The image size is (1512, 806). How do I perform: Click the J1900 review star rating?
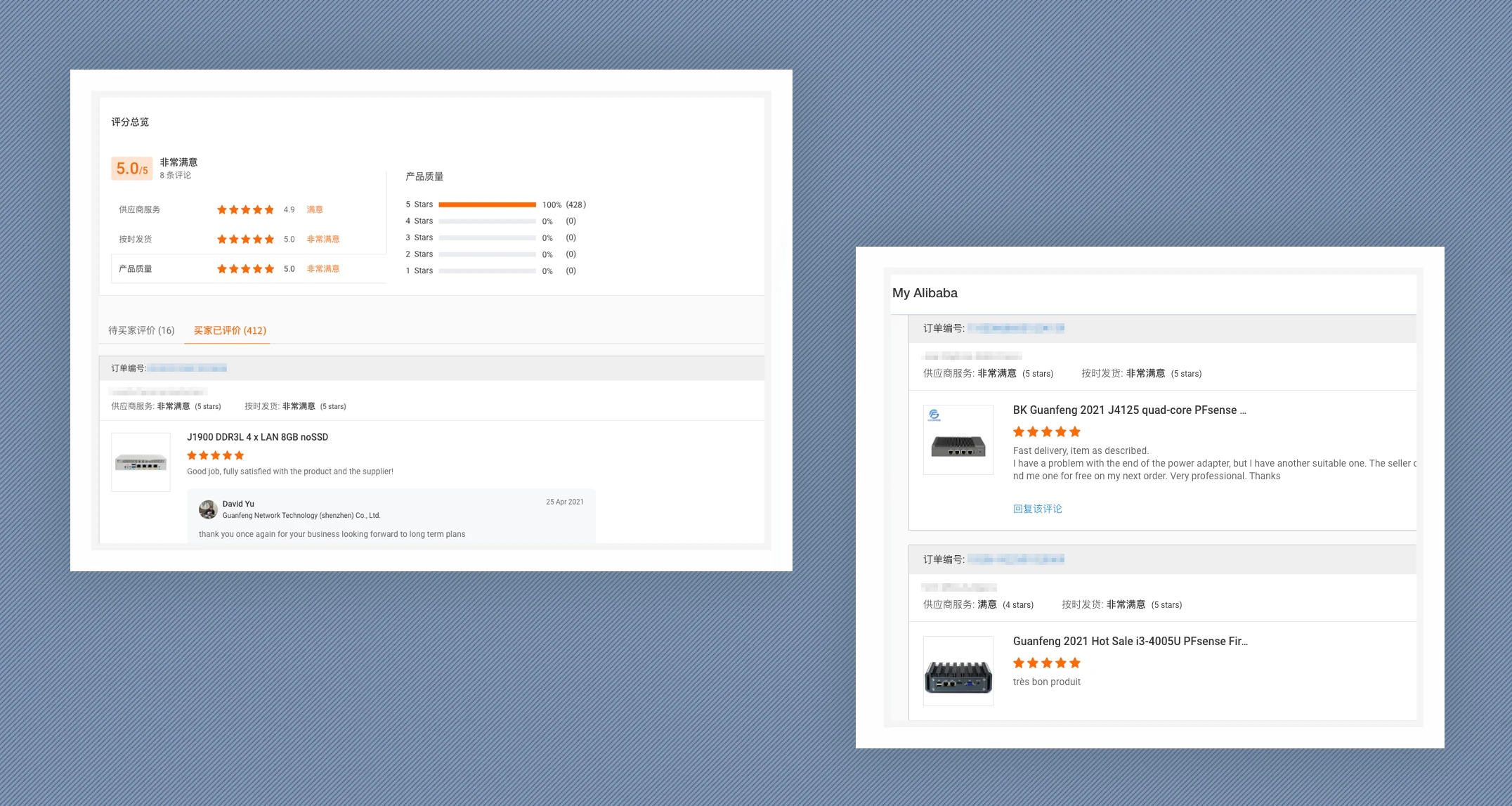(215, 455)
